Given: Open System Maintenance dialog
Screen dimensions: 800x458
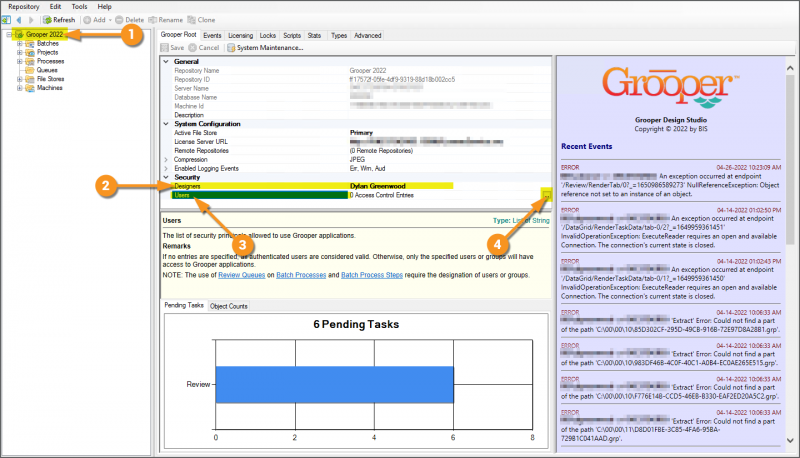Looking at the screenshot, I should point(265,48).
